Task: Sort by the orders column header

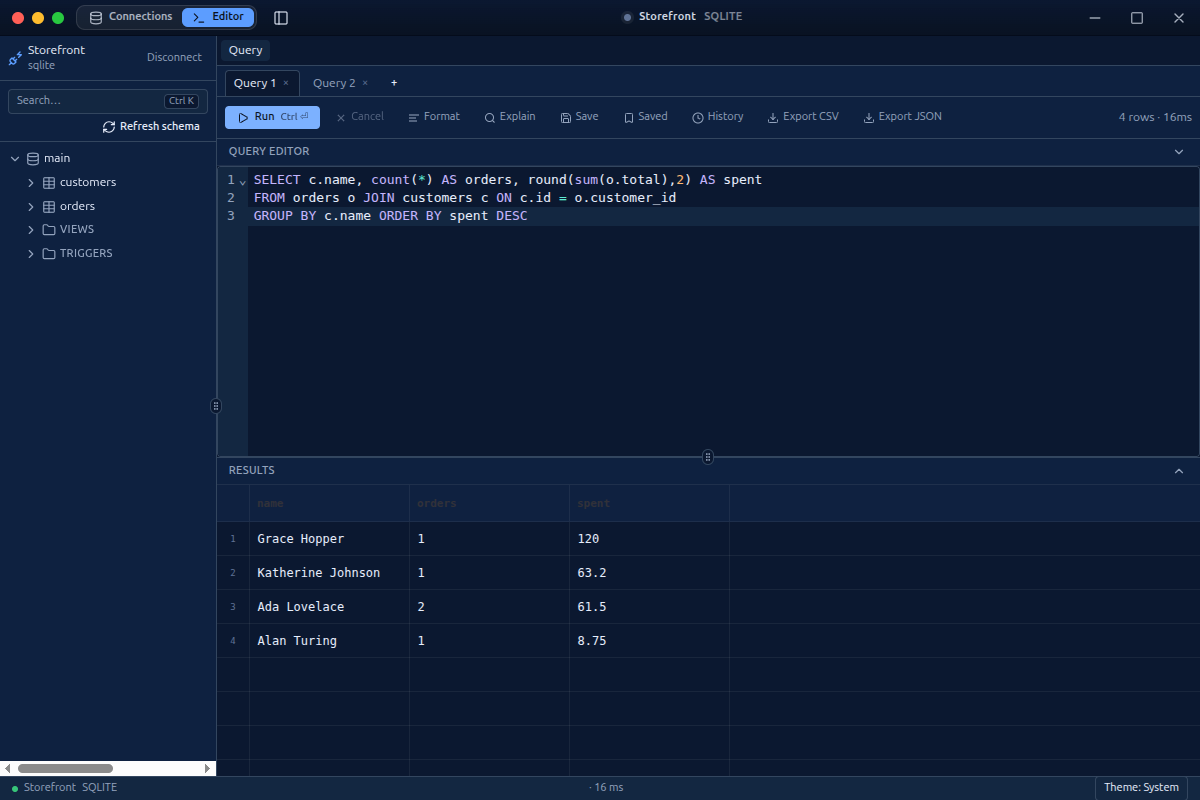Action: [489, 503]
